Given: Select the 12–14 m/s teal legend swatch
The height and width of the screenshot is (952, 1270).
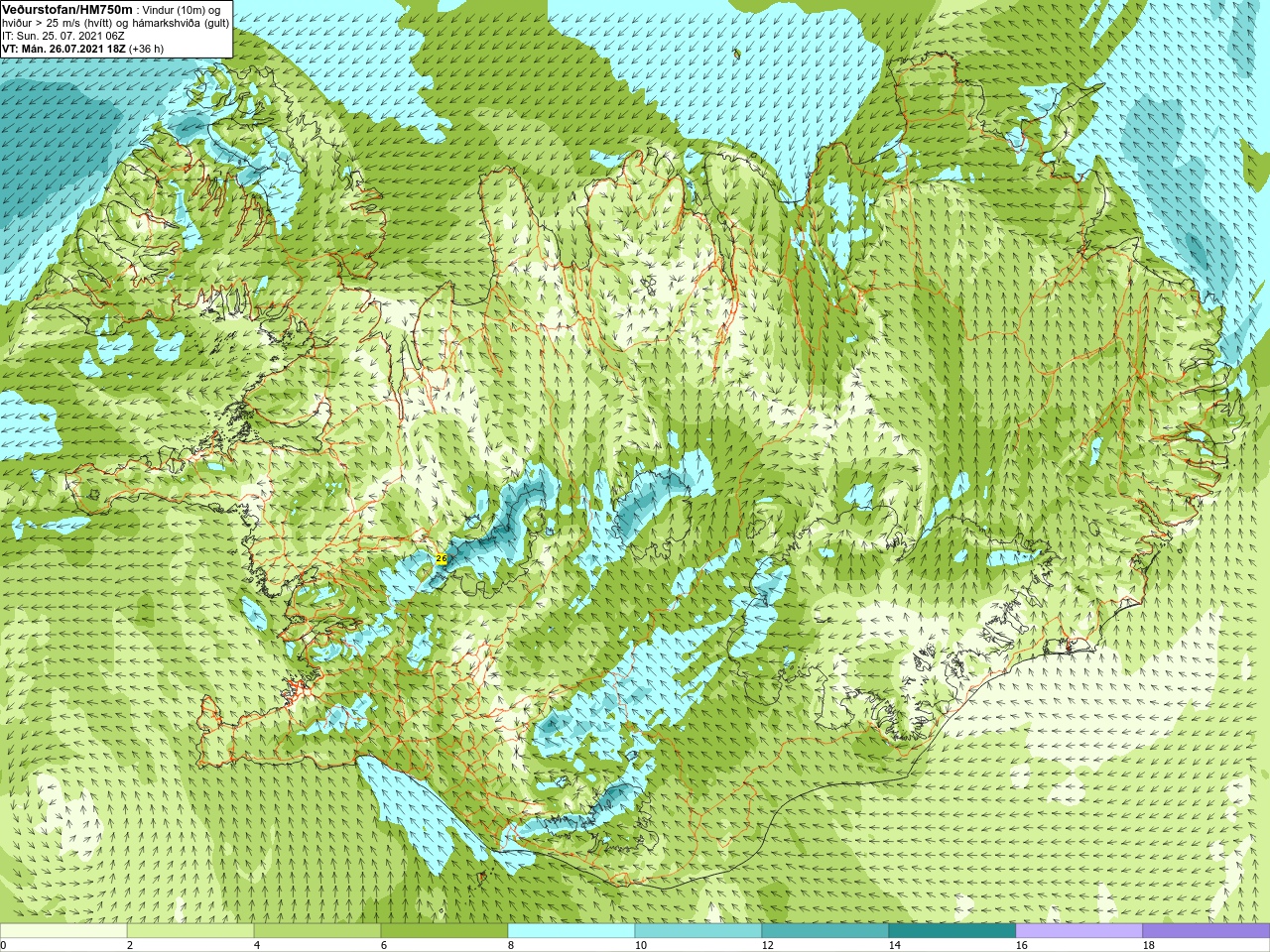Looking at the screenshot, I should tap(825, 931).
